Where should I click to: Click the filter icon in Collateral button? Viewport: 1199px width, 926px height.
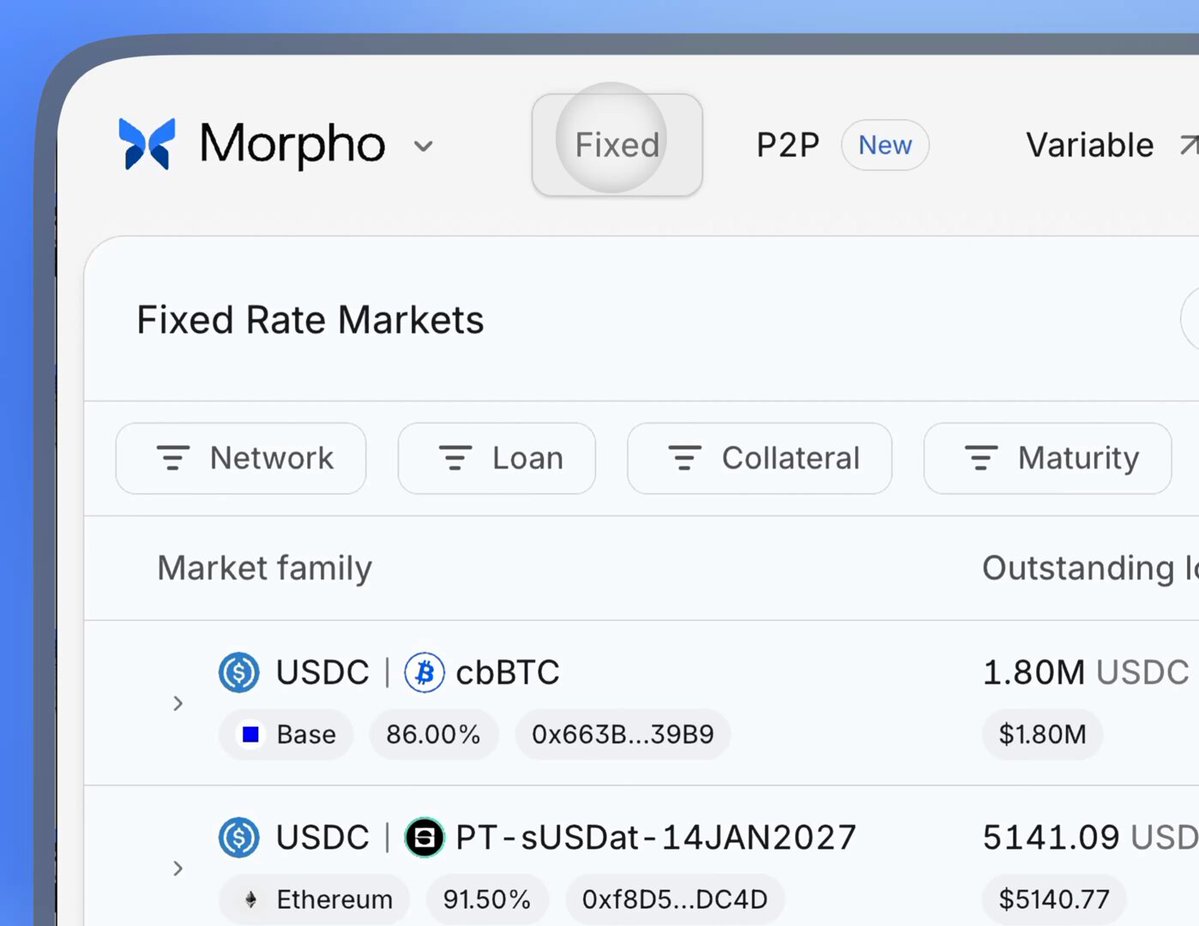(x=684, y=458)
